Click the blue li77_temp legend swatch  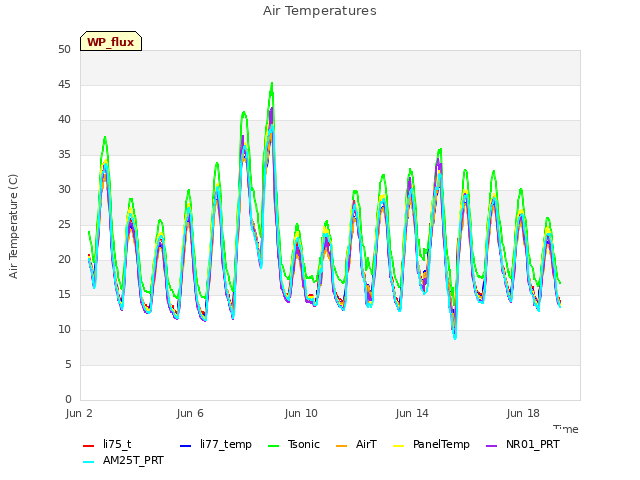coord(186,445)
